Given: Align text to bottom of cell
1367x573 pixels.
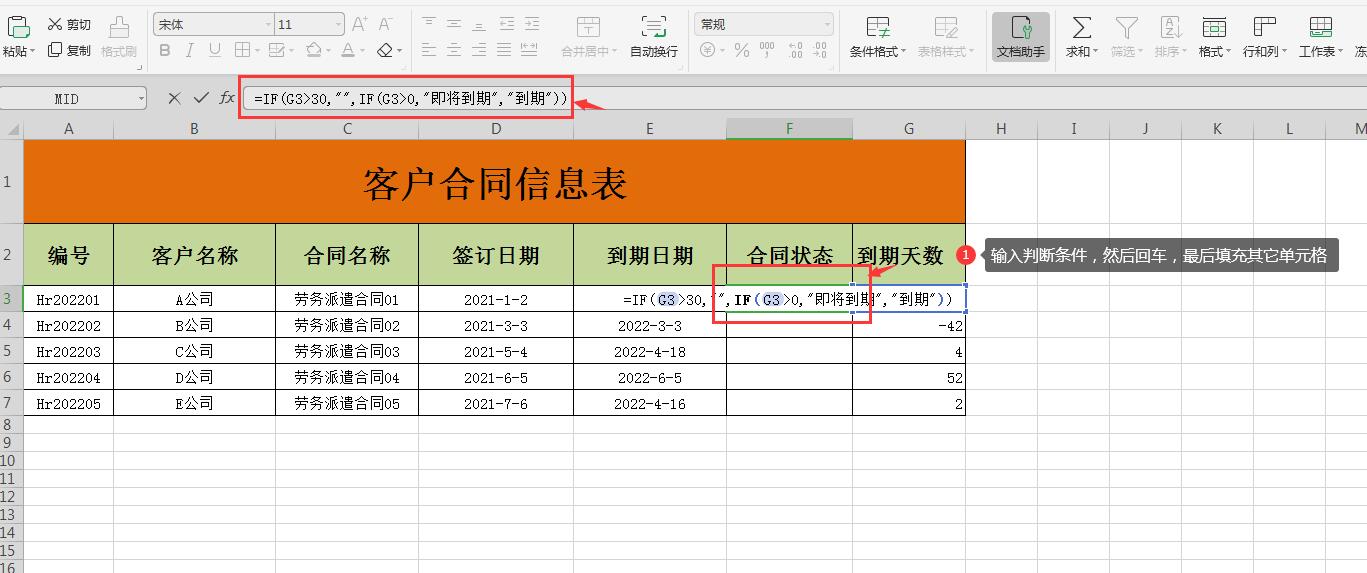Looking at the screenshot, I should coord(479,24).
